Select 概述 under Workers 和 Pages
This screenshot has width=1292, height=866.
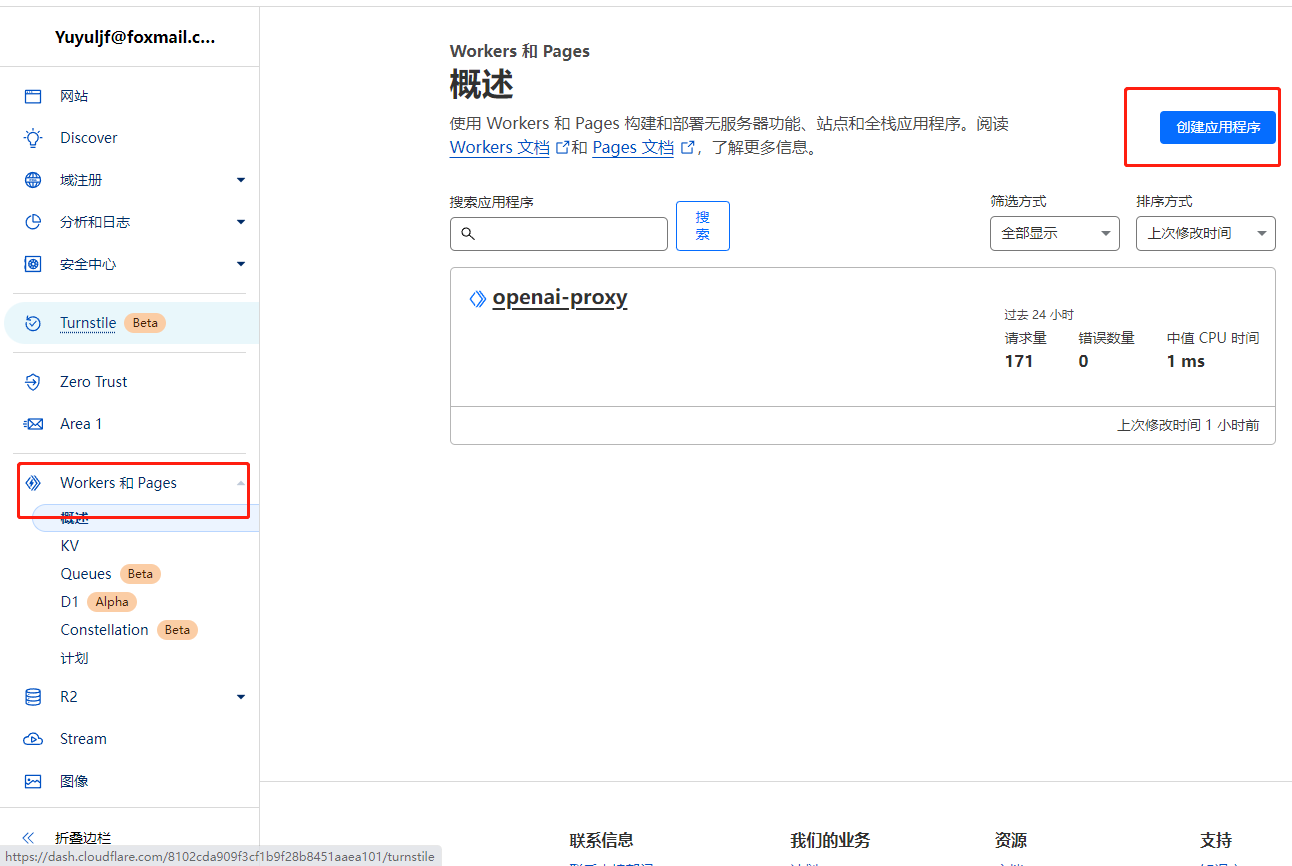74,517
